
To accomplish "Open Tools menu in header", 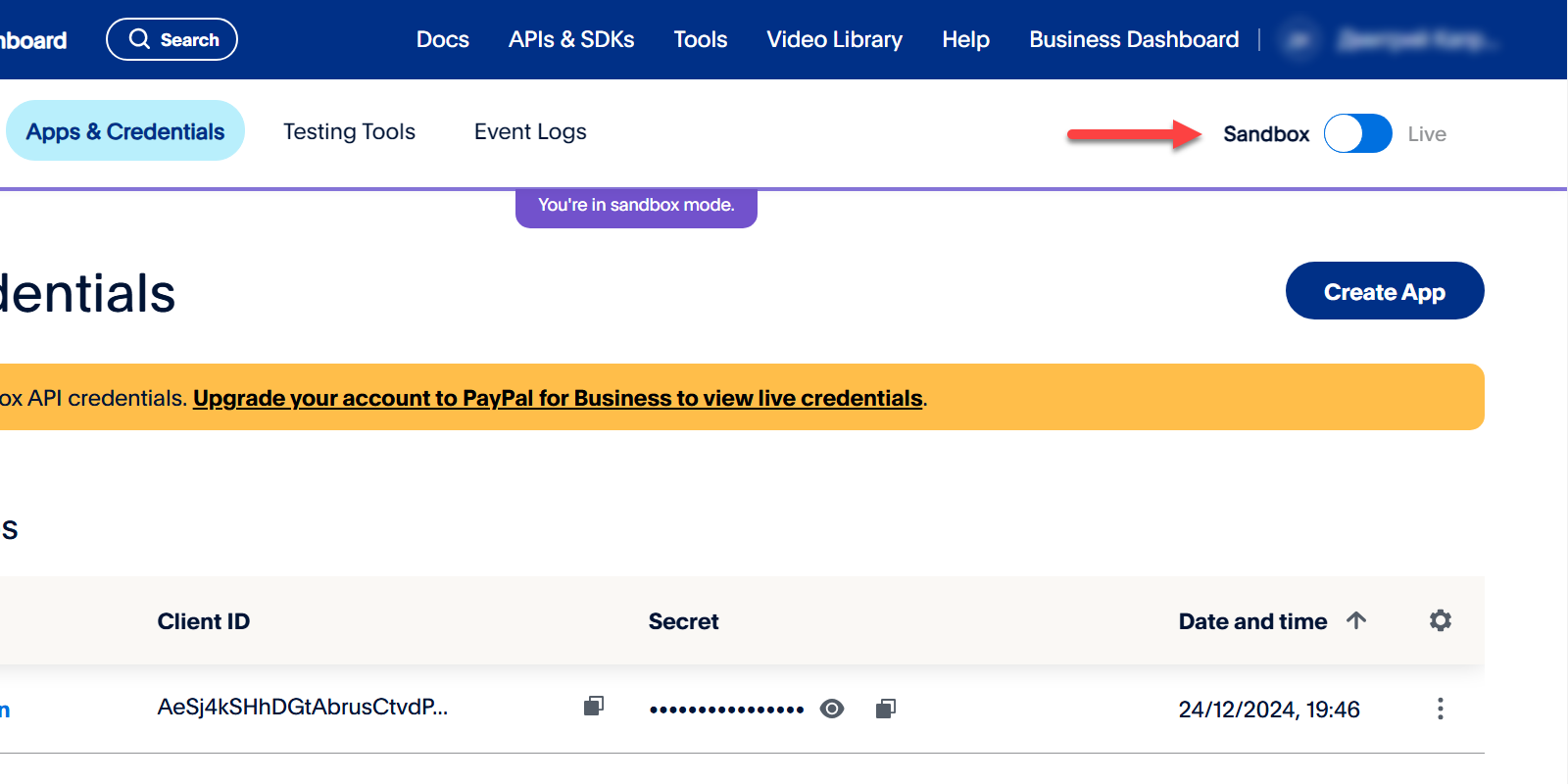I will 701,39.
